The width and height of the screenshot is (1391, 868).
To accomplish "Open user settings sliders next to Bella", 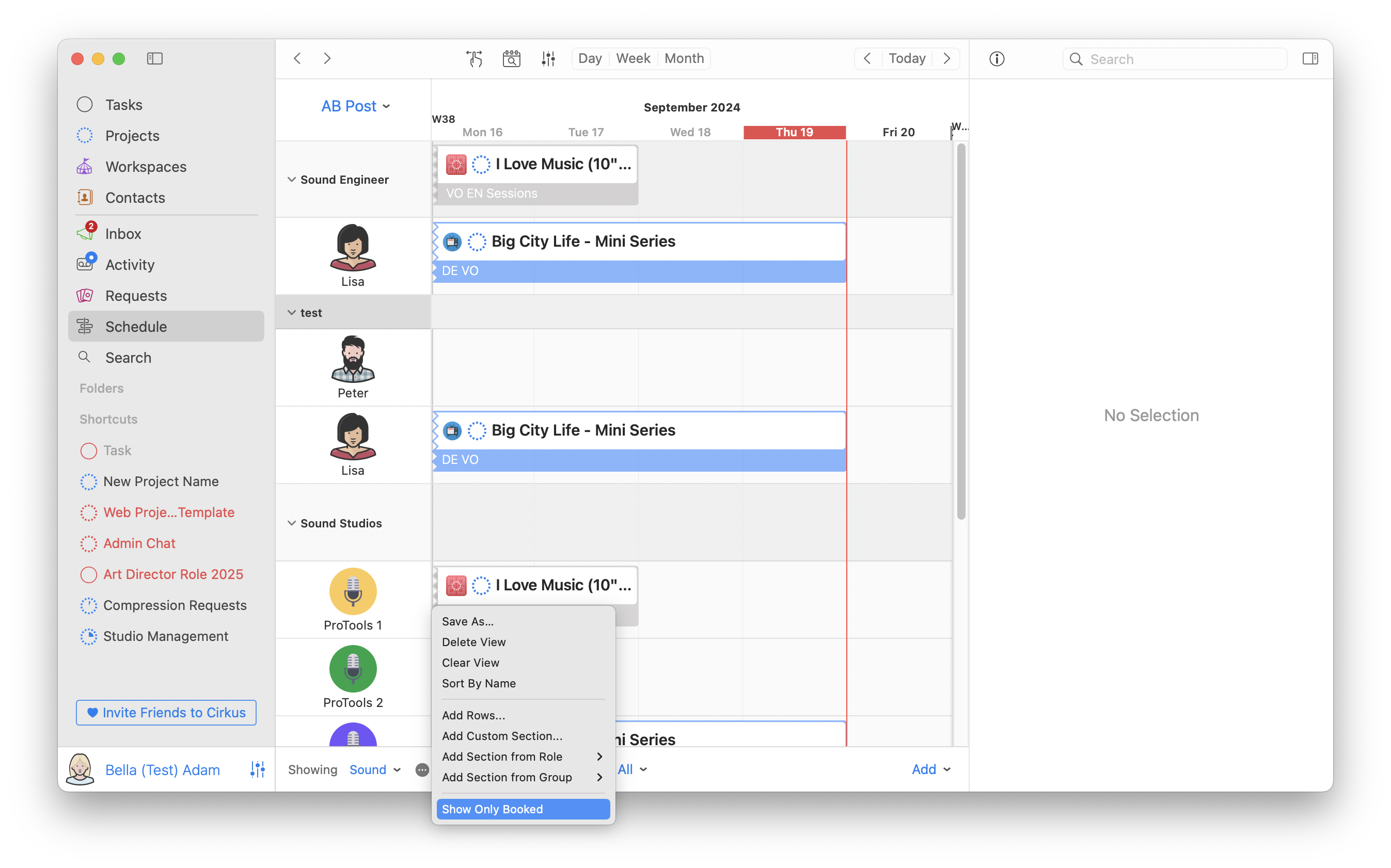I will pos(257,769).
